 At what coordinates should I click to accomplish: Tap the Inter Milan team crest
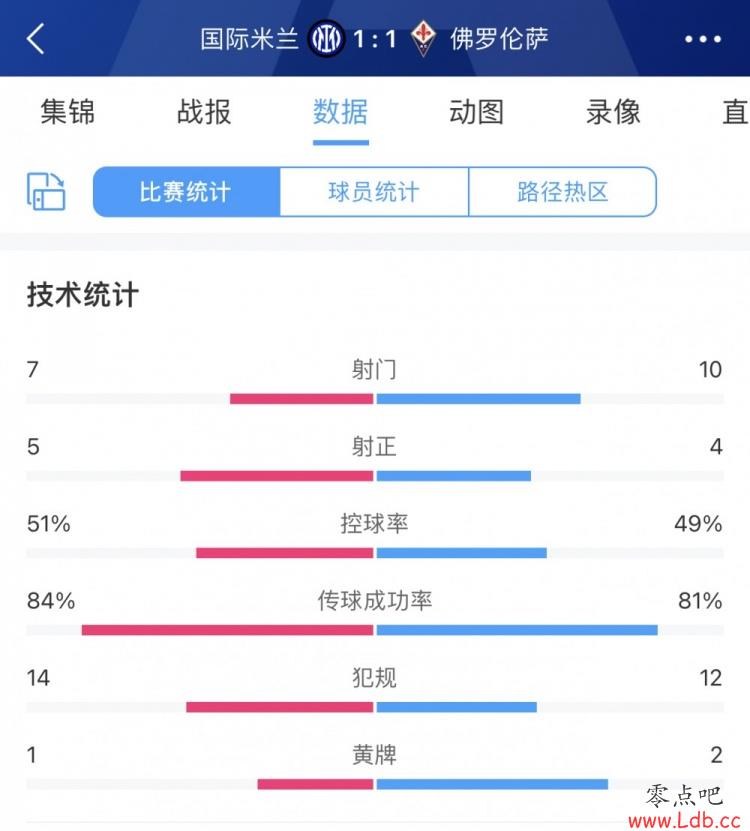pyautogui.click(x=326, y=38)
